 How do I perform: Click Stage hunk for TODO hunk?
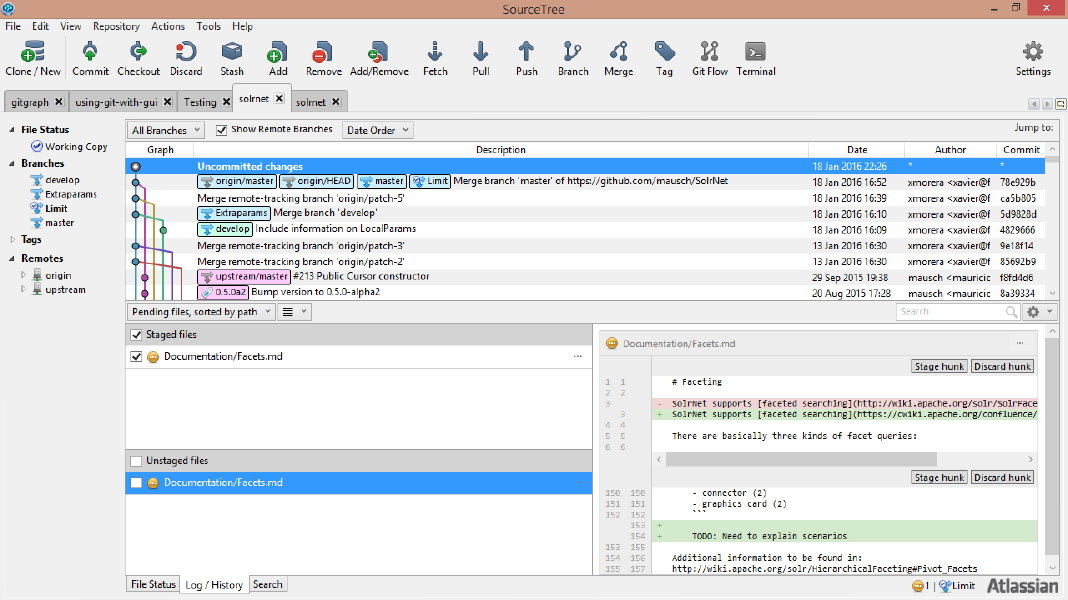[x=939, y=477]
